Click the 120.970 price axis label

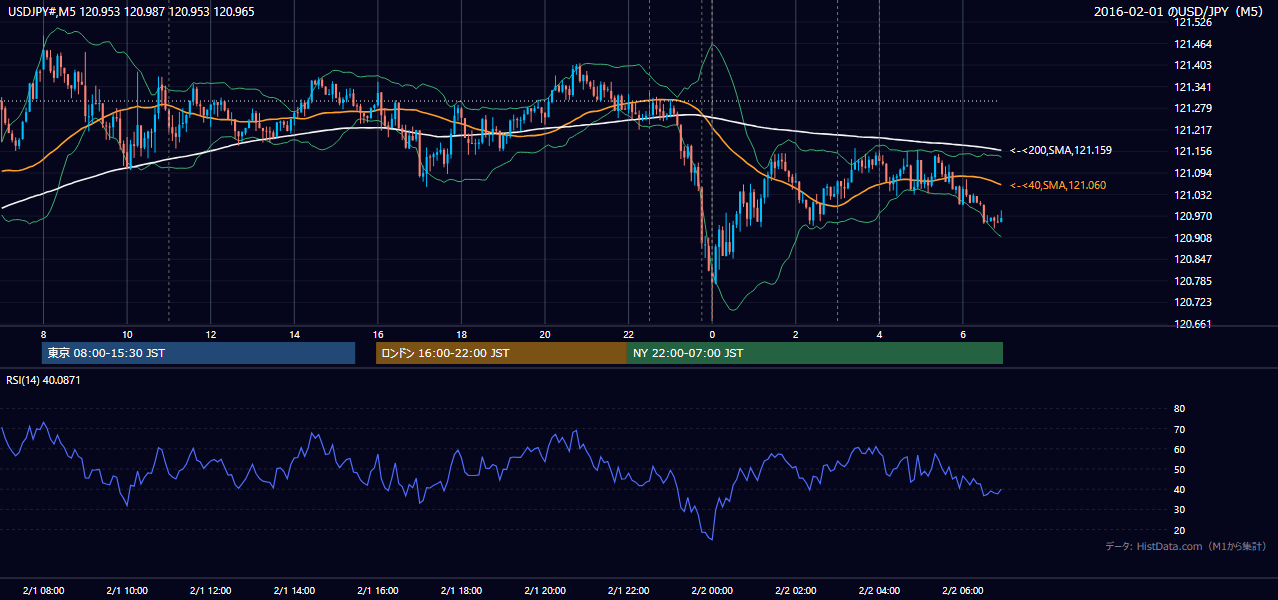pyautogui.click(x=1192, y=216)
